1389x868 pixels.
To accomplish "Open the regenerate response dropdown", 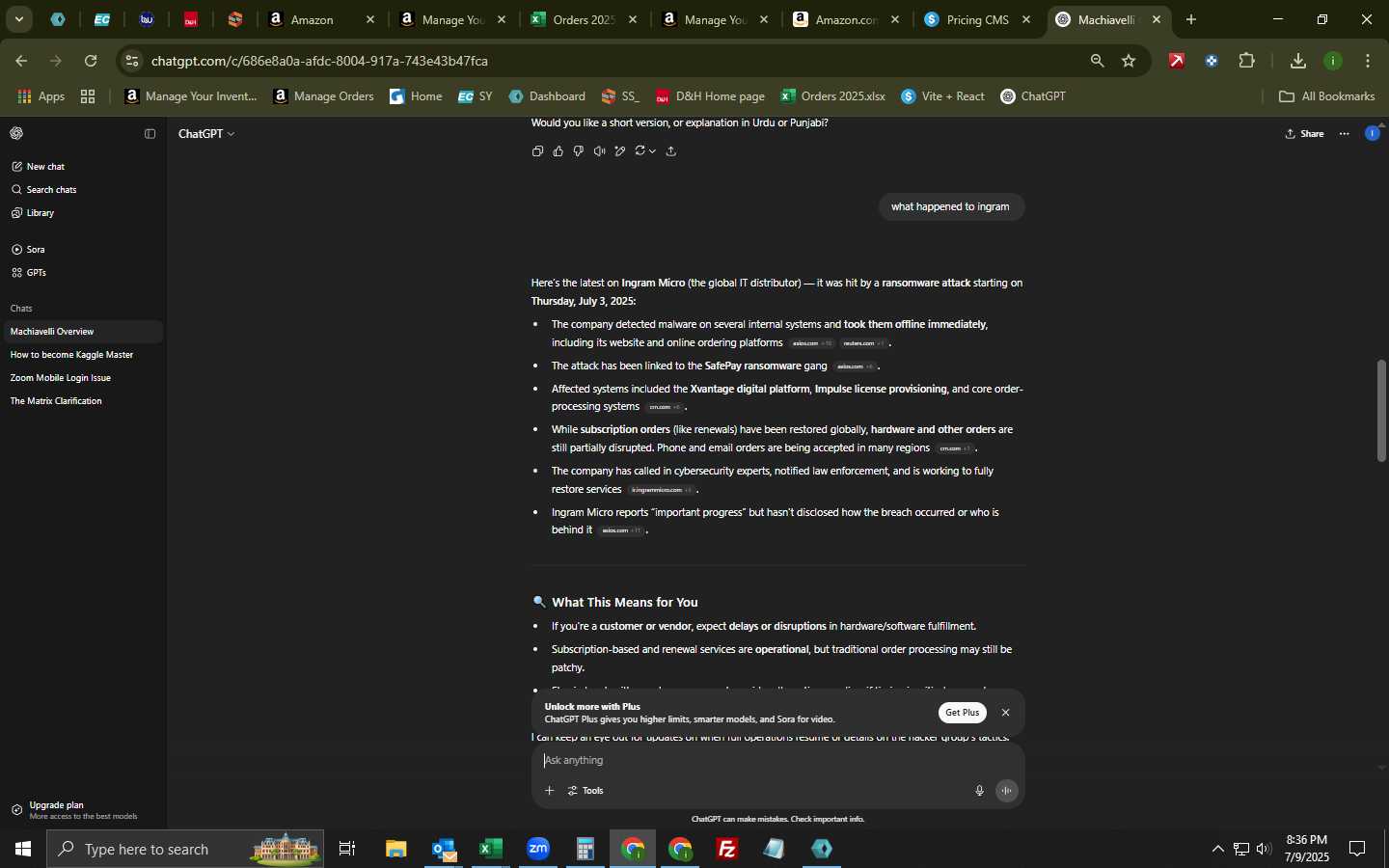I will tap(645, 151).
